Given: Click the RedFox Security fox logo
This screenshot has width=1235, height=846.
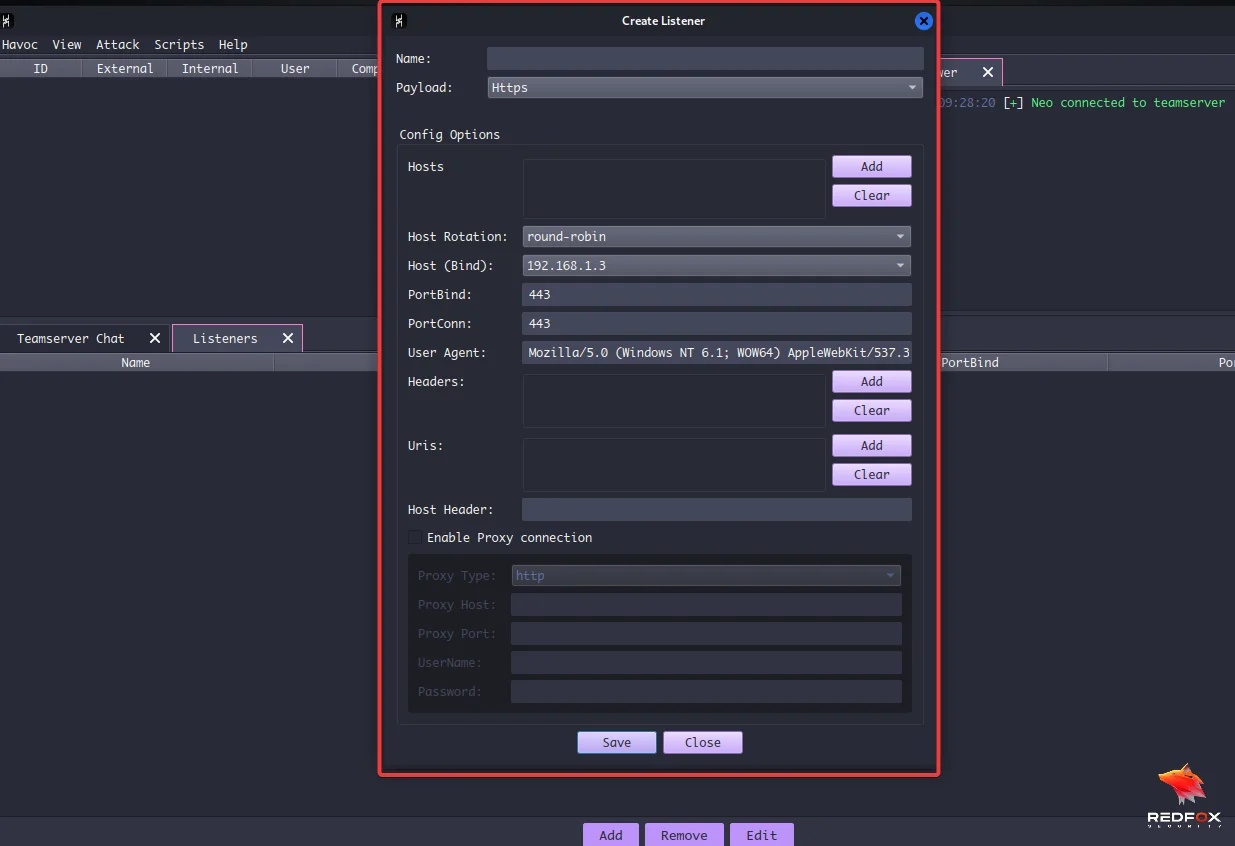Looking at the screenshot, I should pos(1182,785).
